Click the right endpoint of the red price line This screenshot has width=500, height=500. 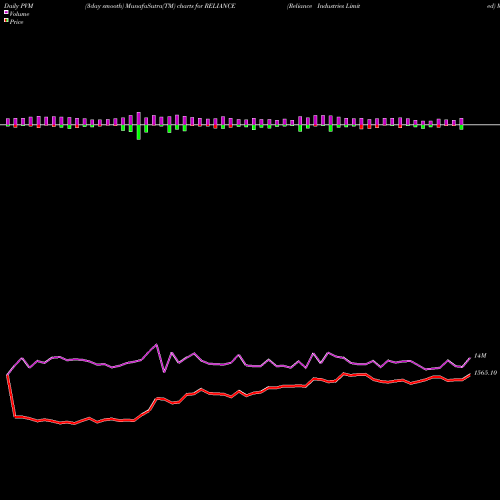[470, 375]
